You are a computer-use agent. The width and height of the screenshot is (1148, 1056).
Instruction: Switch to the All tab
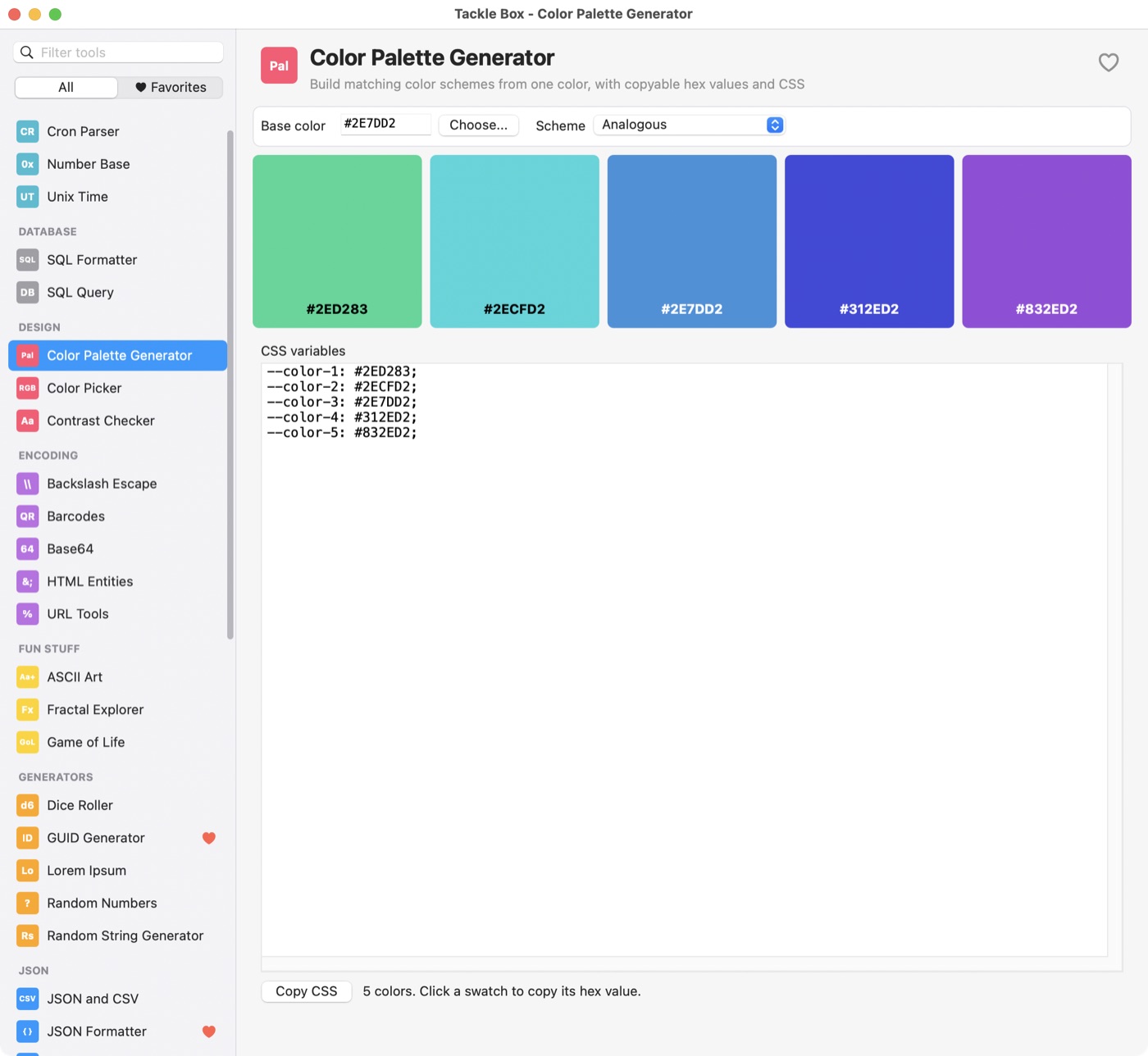point(66,87)
